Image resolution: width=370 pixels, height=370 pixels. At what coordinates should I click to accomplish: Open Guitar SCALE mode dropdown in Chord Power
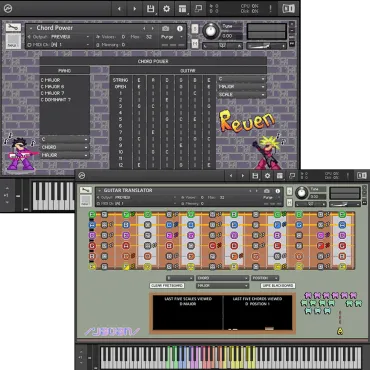click(x=241, y=95)
